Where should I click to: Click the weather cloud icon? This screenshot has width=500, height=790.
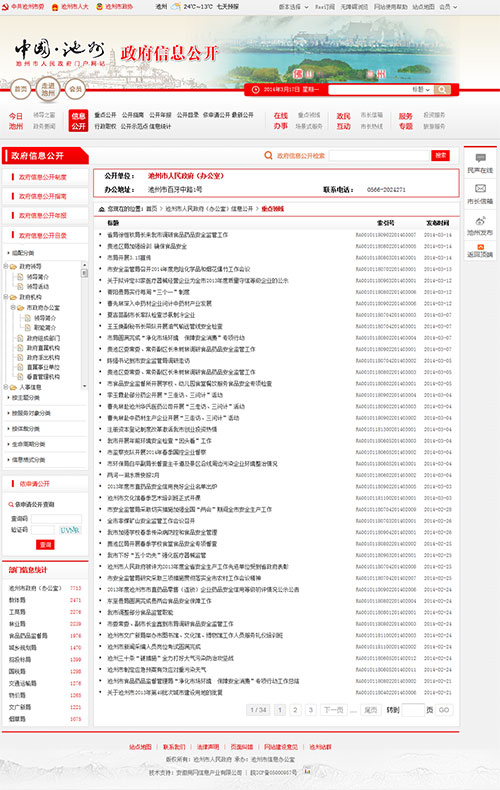(175, 7)
